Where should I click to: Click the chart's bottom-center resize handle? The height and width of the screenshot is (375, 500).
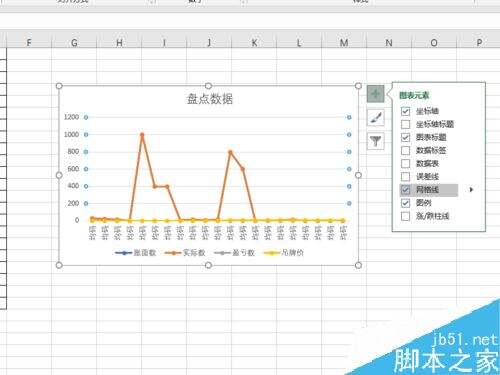tap(208, 265)
